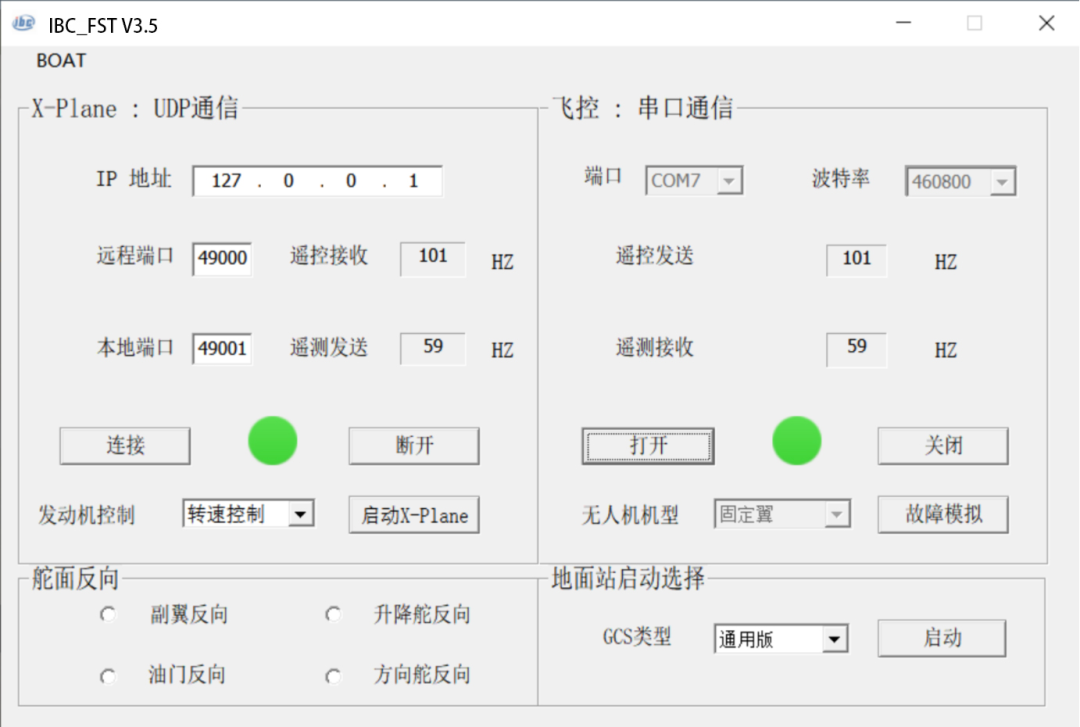Click the 远程端口 input field

pos(222,258)
